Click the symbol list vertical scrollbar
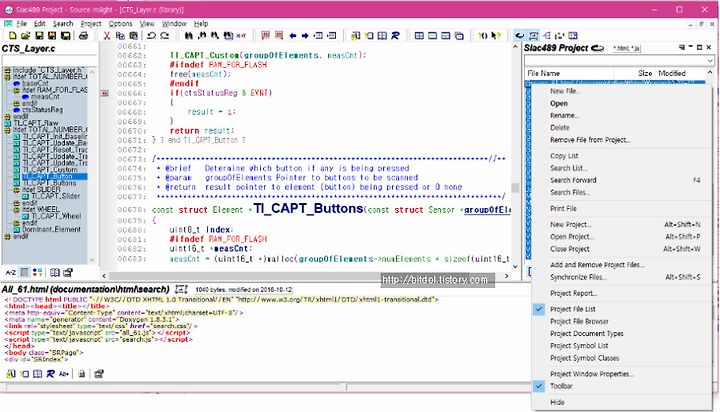The image size is (720, 412). pyautogui.click(x=92, y=166)
